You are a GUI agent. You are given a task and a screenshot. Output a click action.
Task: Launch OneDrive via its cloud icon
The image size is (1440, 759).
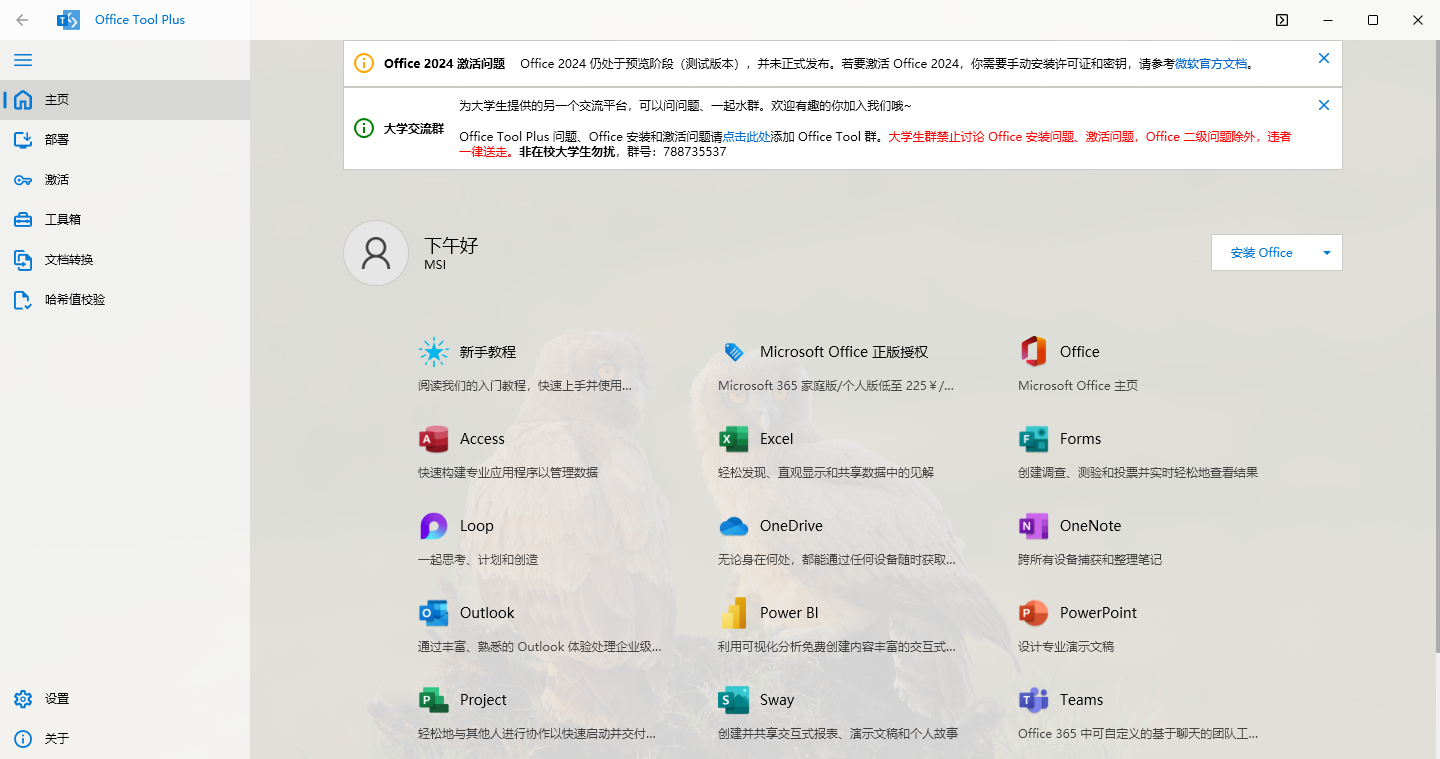[733, 525]
